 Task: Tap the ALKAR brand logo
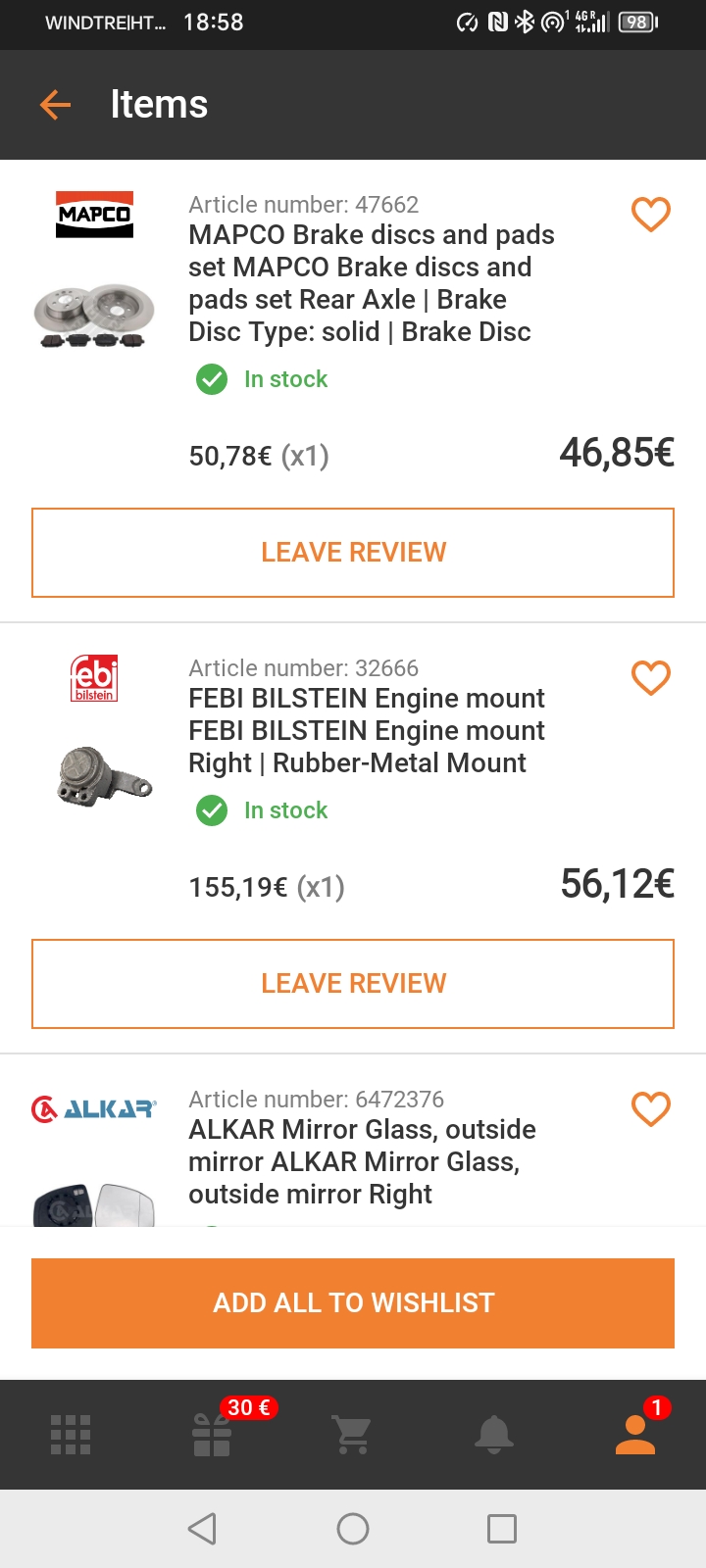(x=94, y=1109)
